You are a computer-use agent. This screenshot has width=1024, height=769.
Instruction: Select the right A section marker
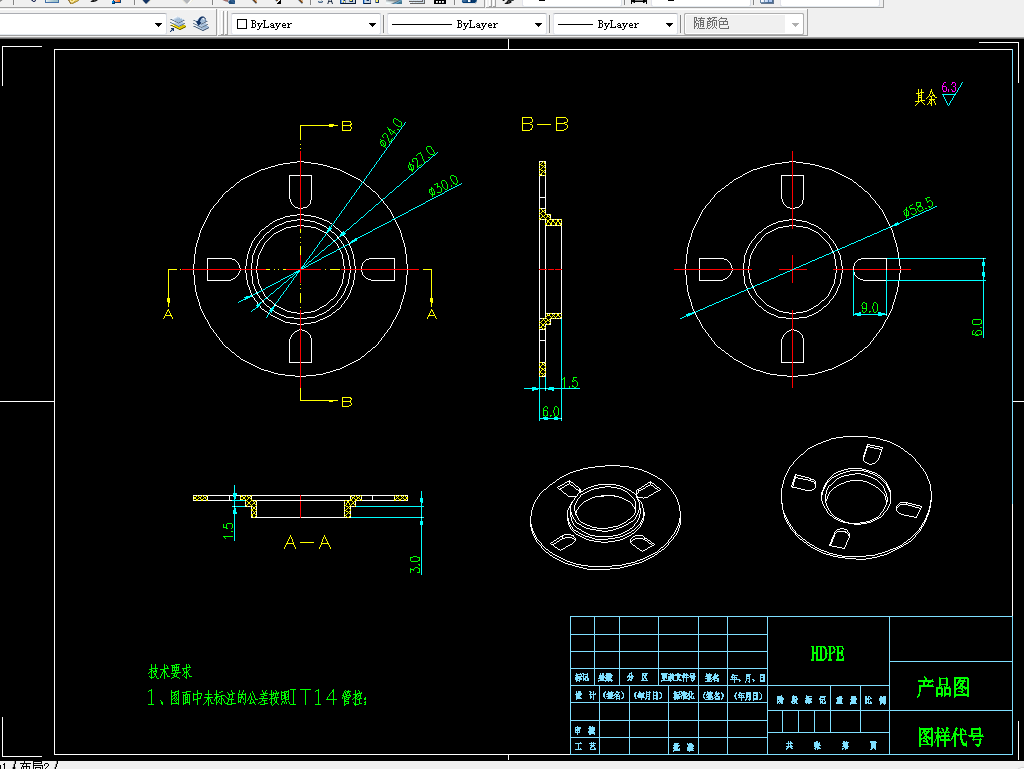point(432,315)
